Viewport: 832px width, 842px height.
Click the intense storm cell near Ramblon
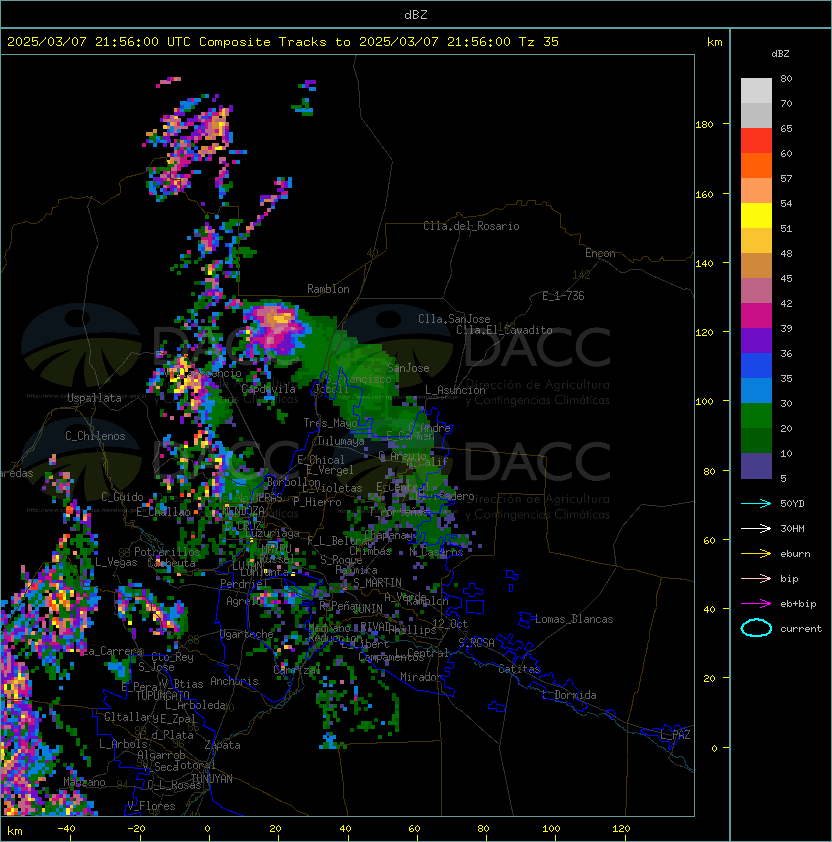(x=276, y=328)
